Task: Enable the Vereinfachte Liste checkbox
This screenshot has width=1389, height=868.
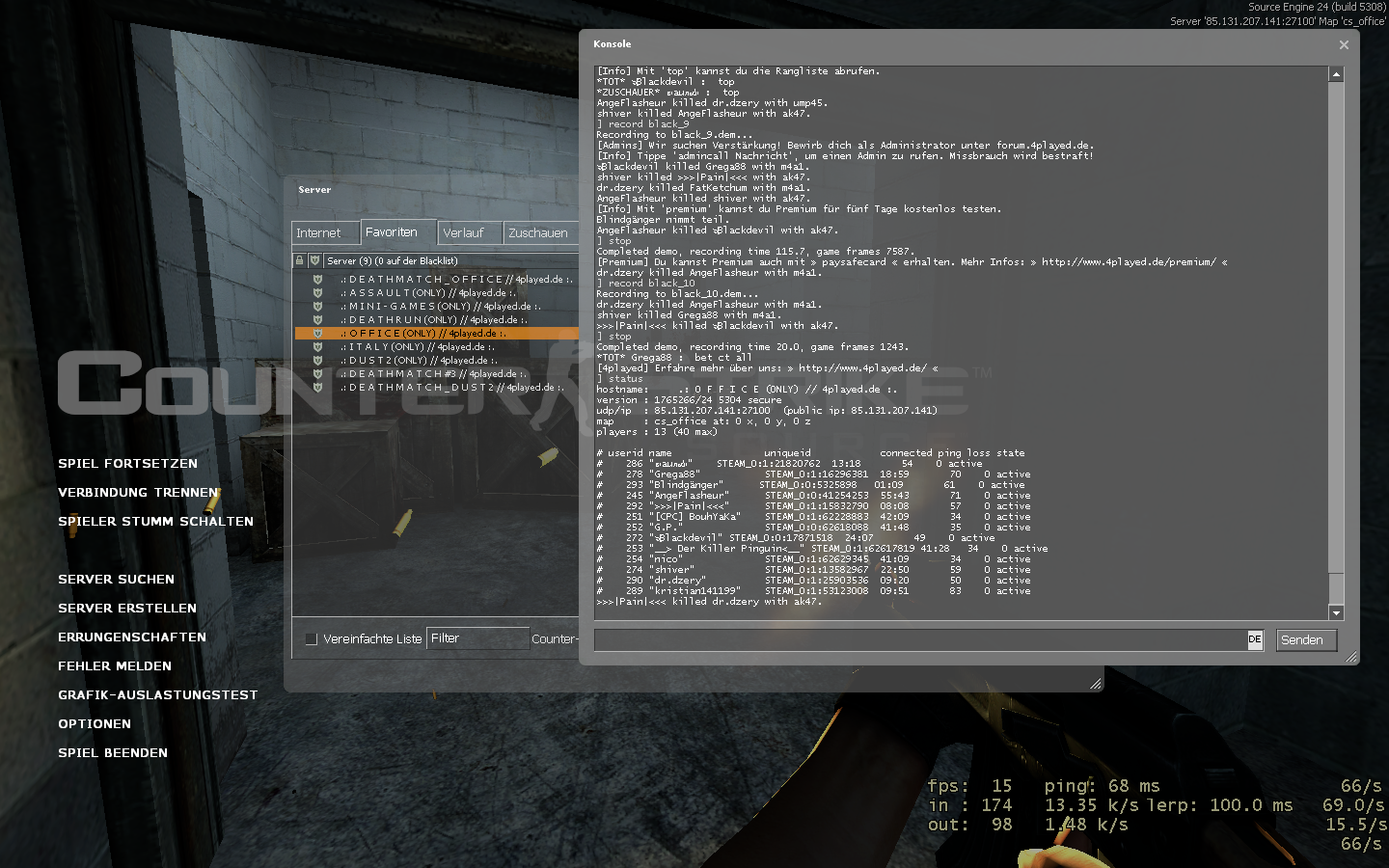Action: tap(311, 638)
